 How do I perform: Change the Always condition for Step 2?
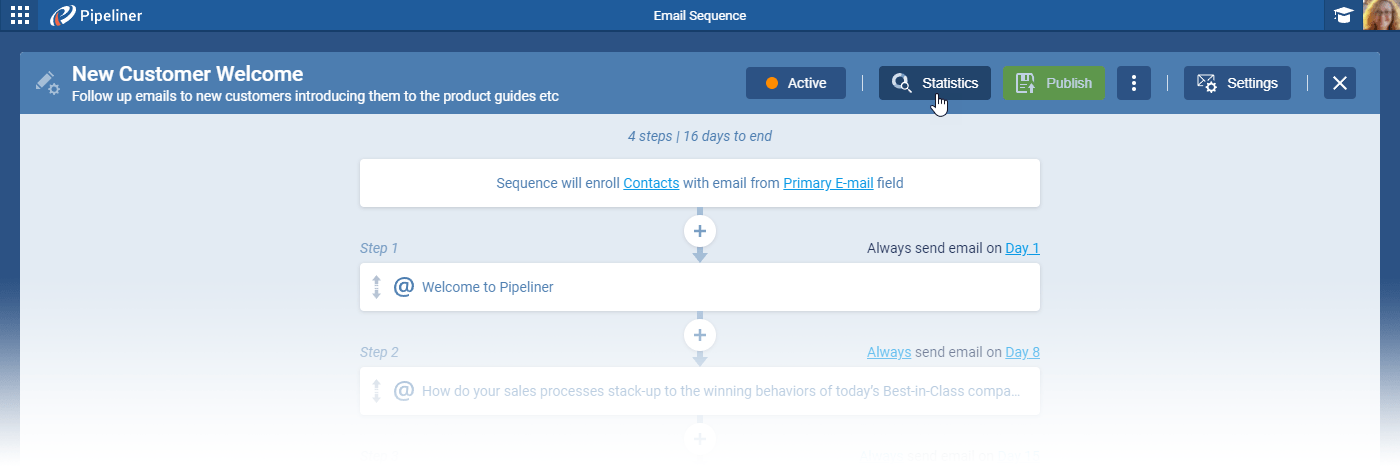pyautogui.click(x=889, y=352)
